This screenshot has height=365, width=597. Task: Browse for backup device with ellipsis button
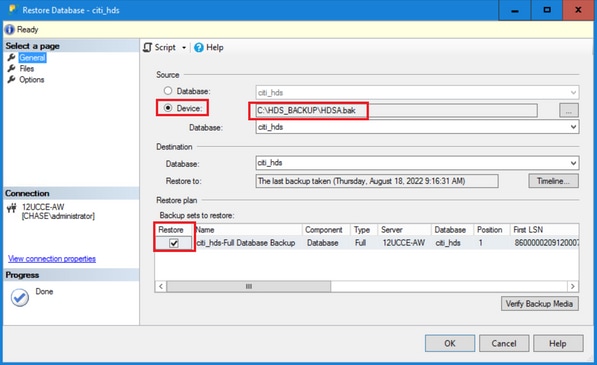point(569,110)
